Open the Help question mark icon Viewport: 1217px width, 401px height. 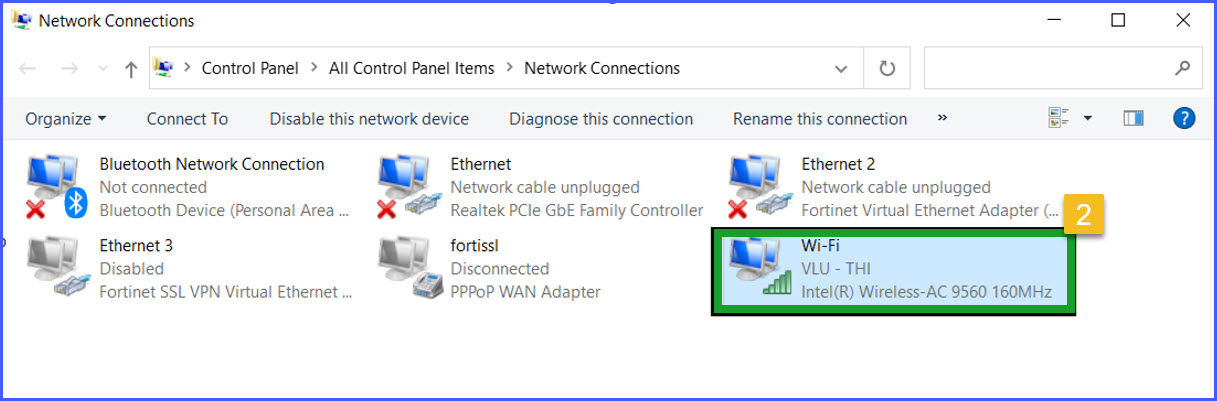click(1184, 118)
